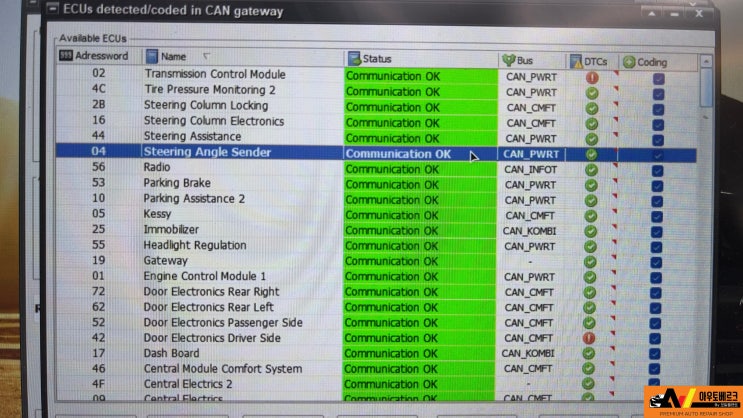Click the Bus column header icon
This screenshot has width=743, height=418.
[x=508, y=60]
